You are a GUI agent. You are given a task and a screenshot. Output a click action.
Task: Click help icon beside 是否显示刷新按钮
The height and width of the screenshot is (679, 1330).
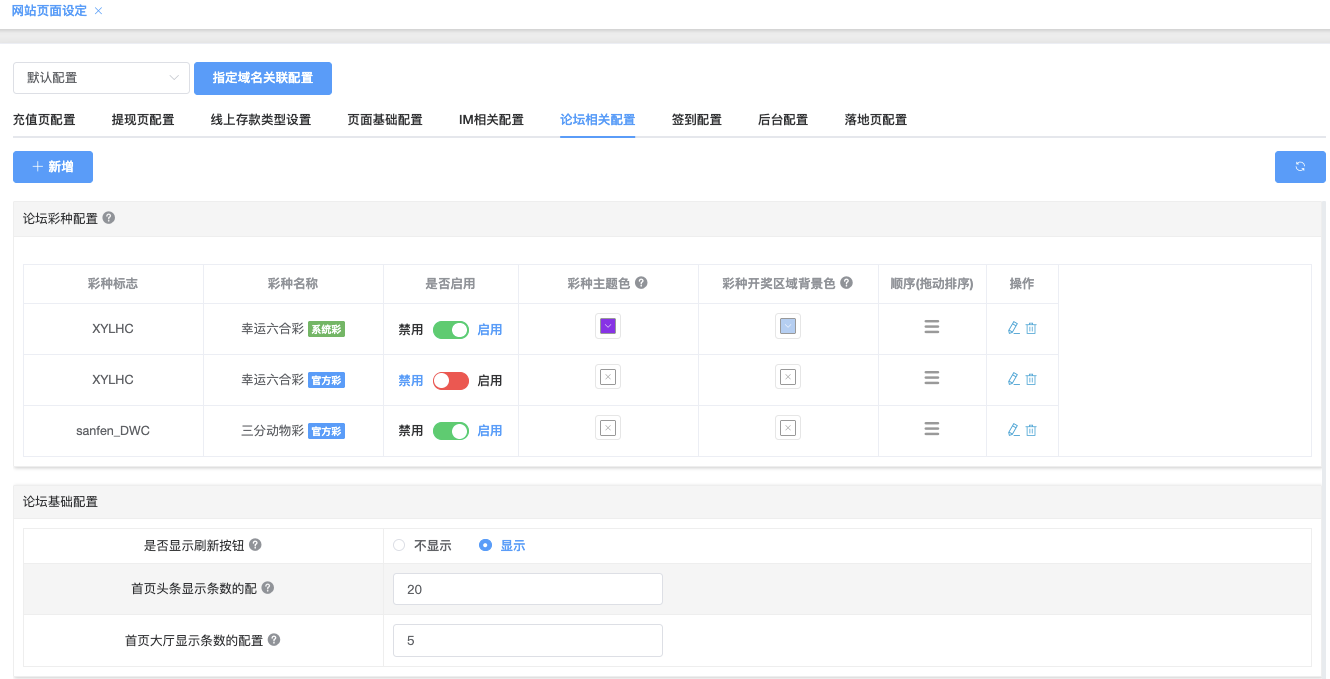point(255,545)
